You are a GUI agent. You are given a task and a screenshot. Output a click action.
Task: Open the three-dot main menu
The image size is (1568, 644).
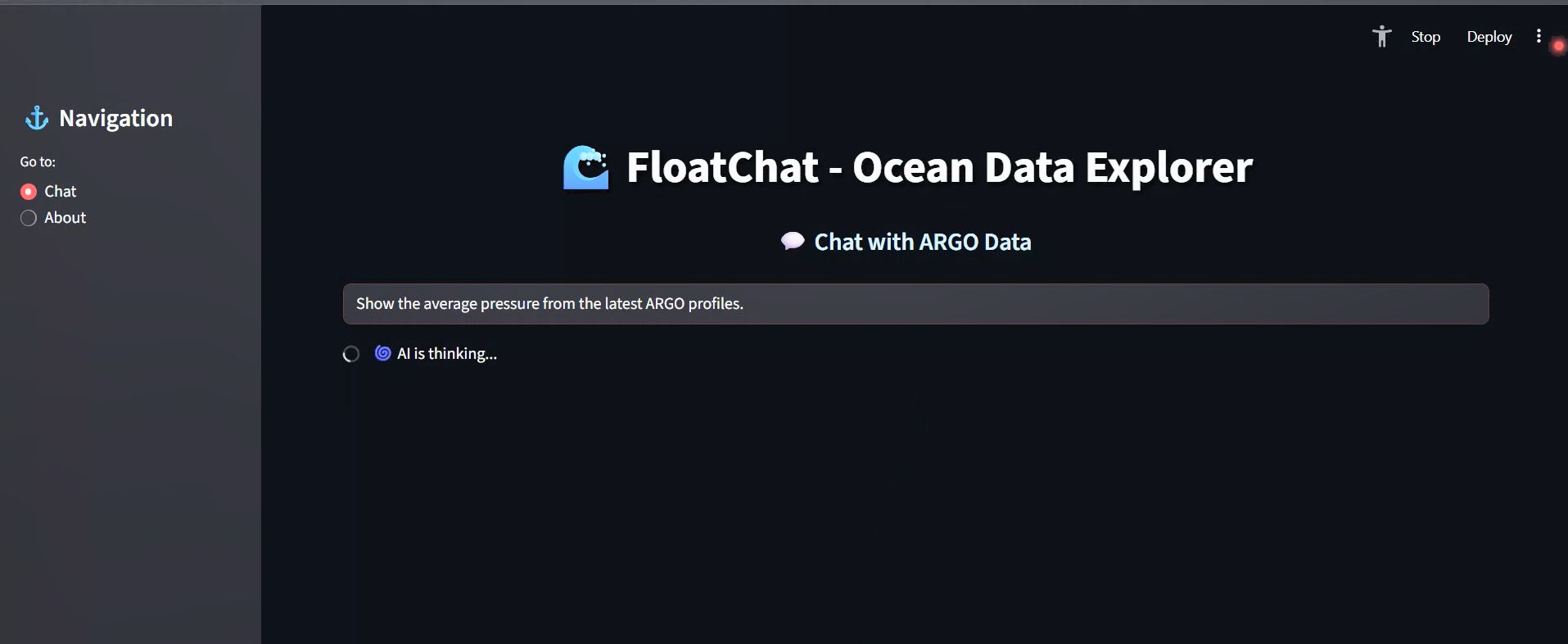pos(1539,36)
